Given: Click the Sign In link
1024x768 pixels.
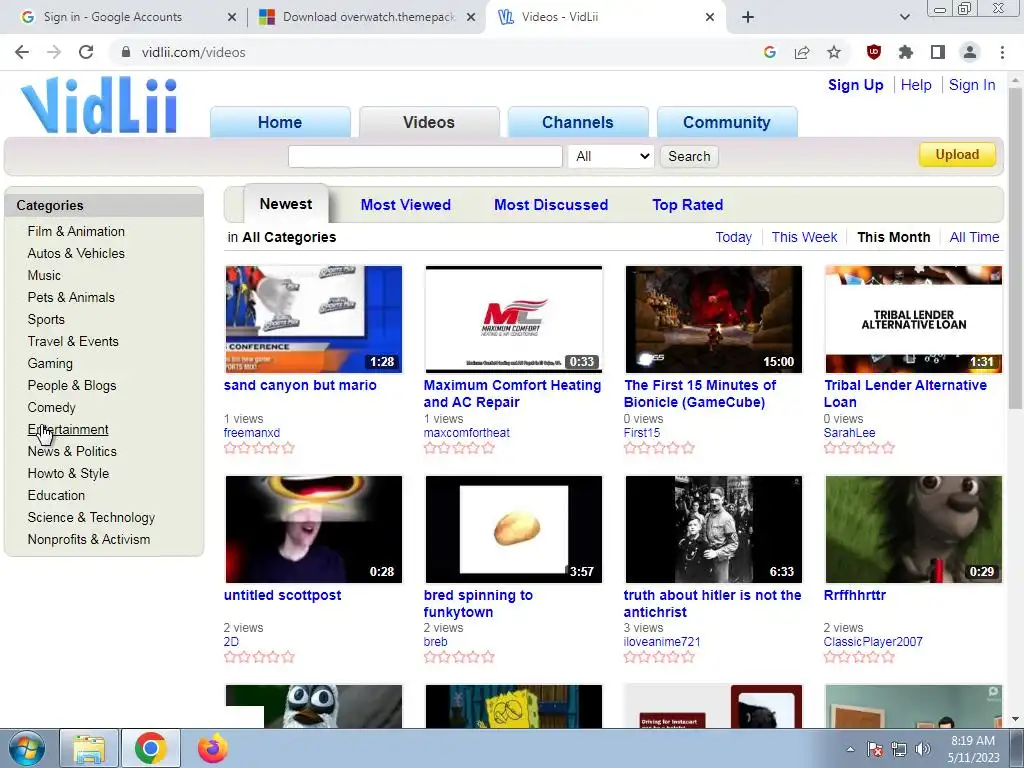Looking at the screenshot, I should point(972,85).
